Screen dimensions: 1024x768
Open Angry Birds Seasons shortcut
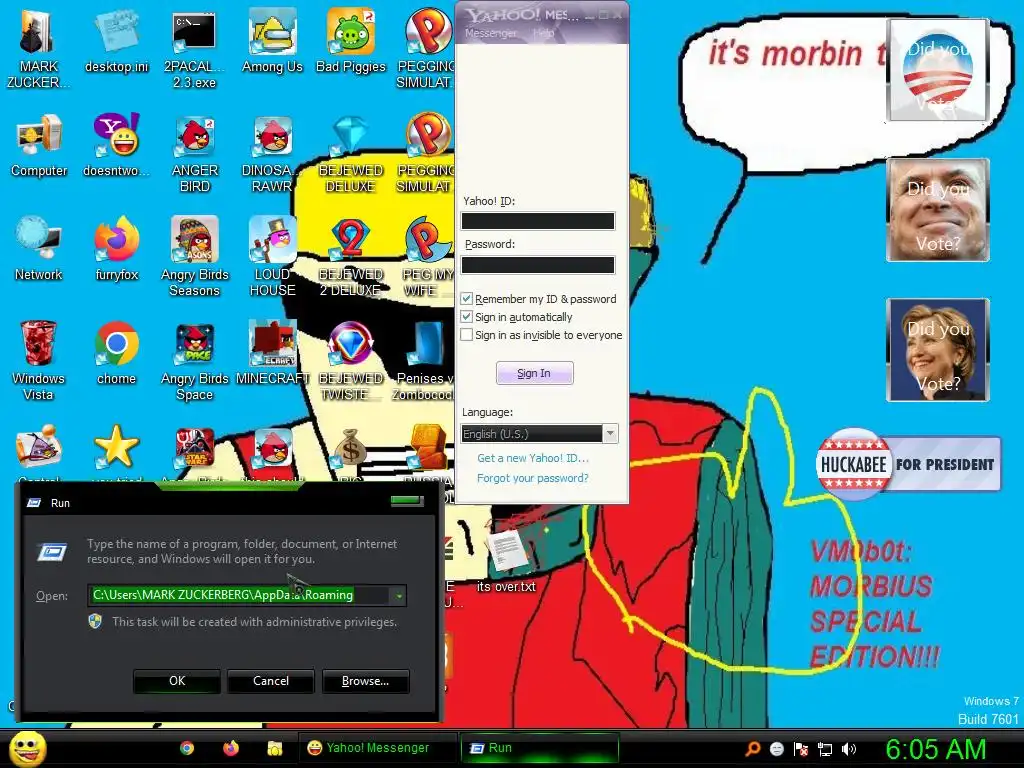(194, 257)
